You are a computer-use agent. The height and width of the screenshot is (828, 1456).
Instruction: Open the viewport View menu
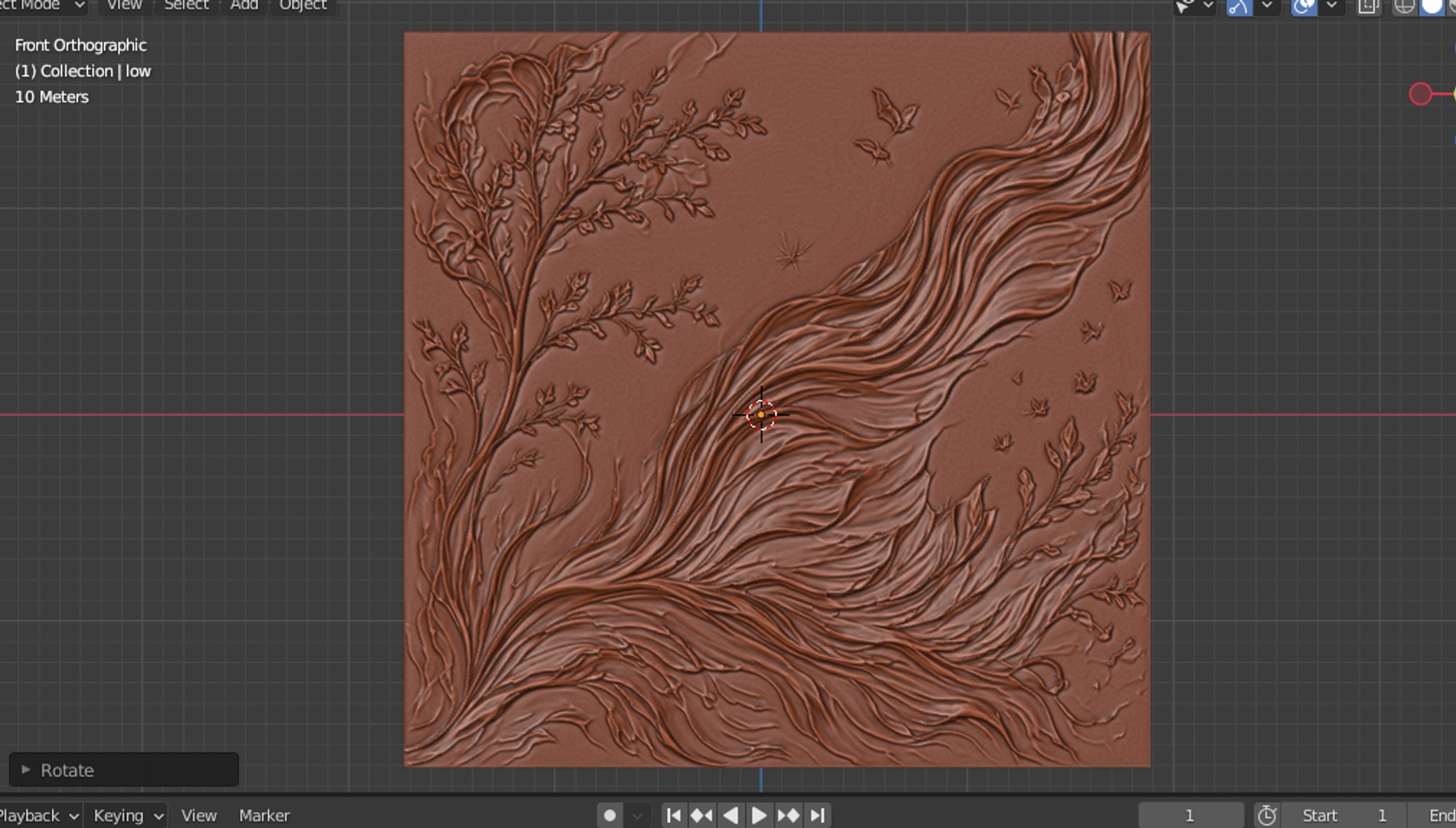124,5
